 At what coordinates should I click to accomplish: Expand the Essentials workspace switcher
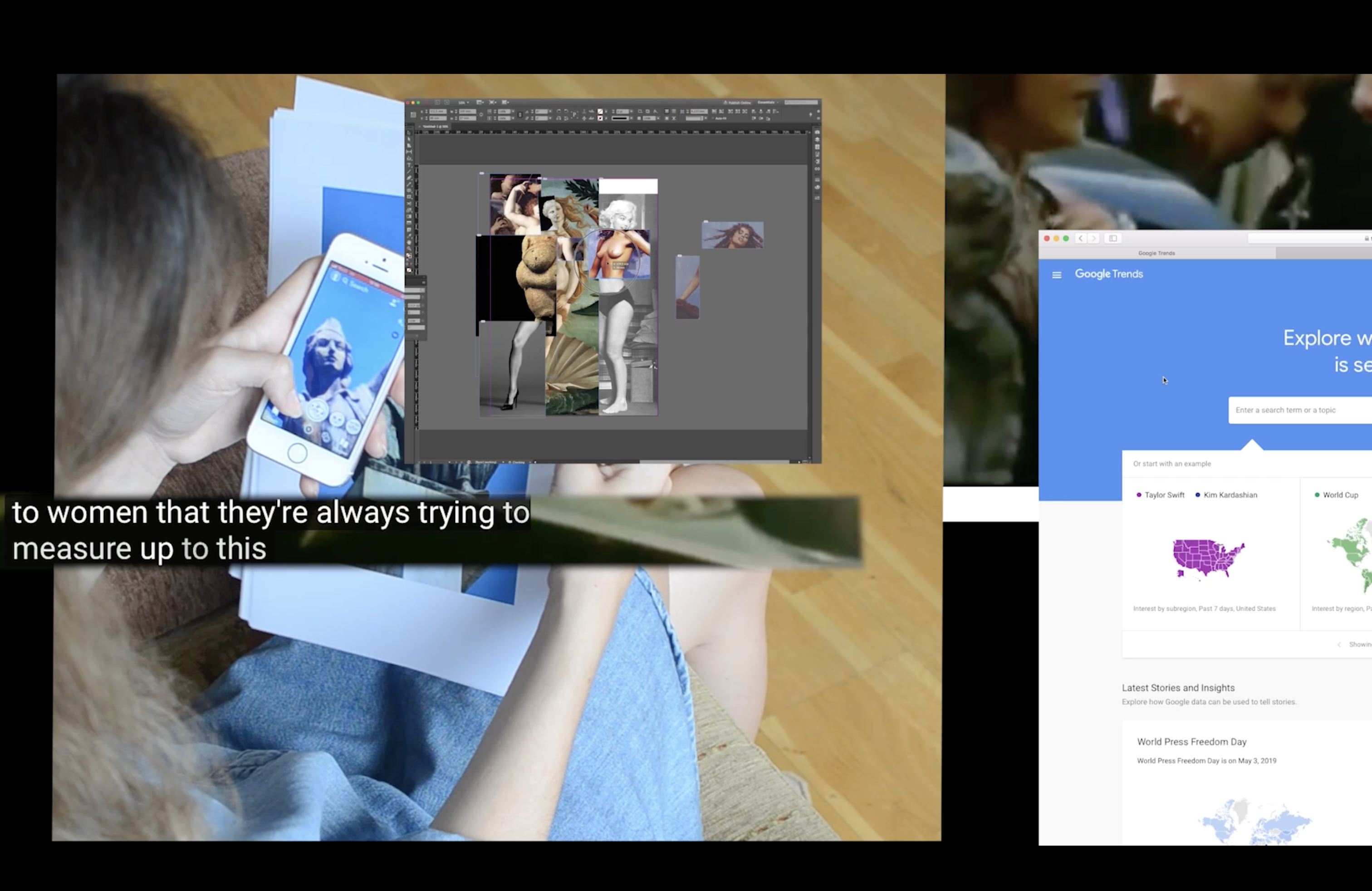[x=769, y=103]
